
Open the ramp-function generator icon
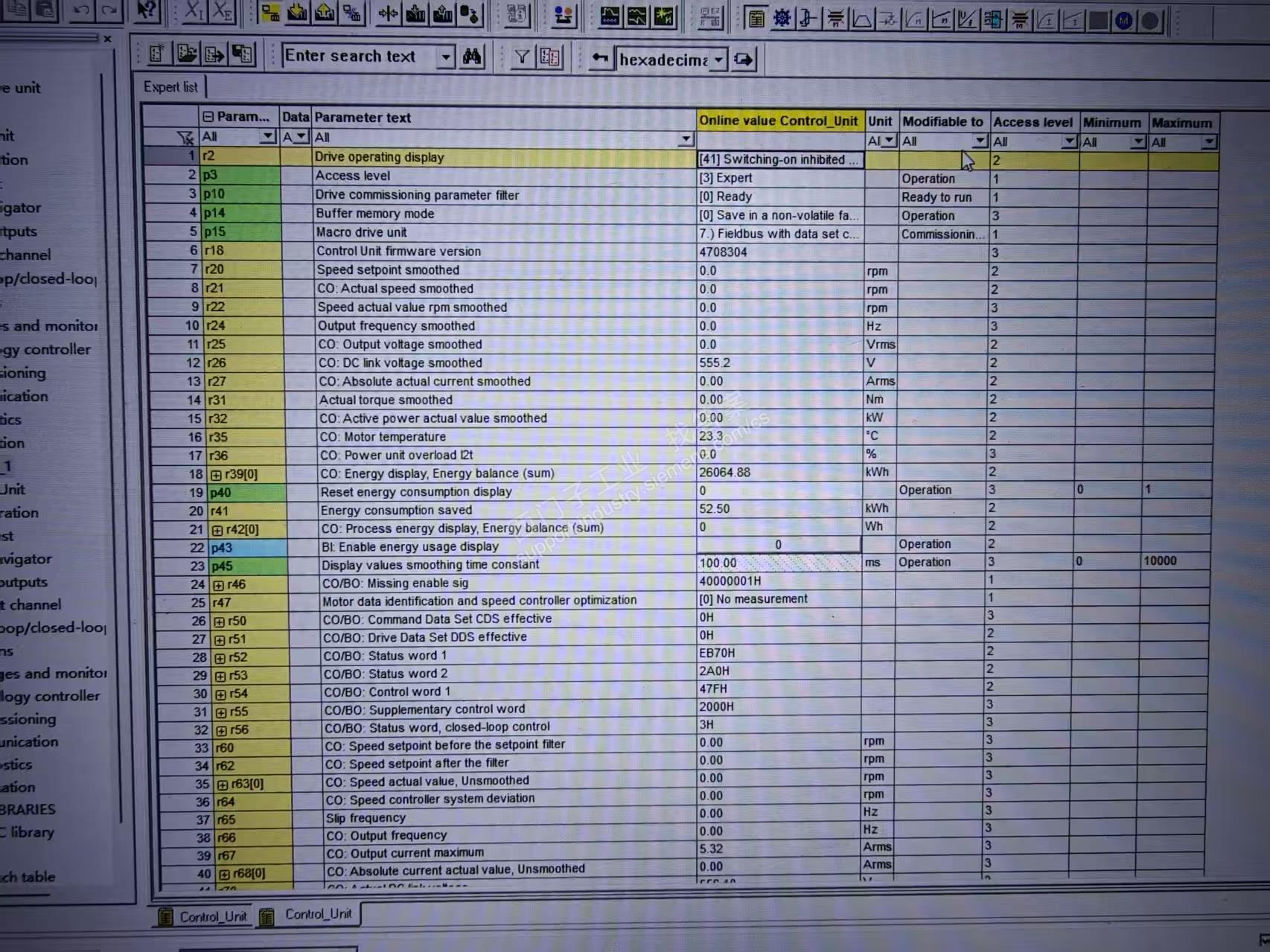pos(862,19)
